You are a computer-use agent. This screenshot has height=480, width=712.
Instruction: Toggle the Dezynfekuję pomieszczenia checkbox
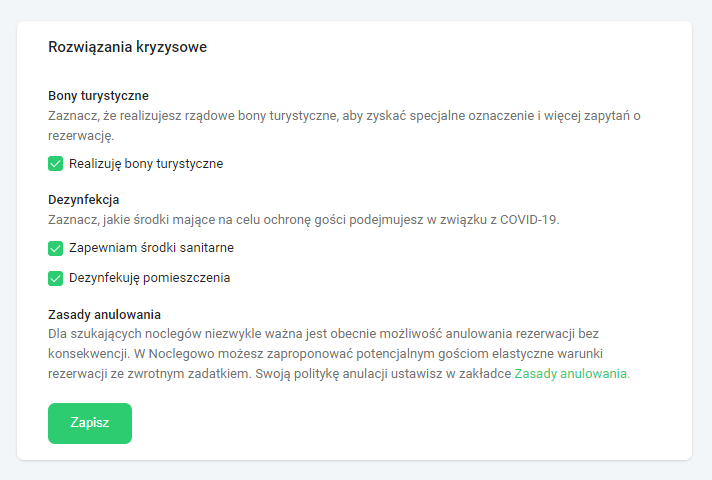click(x=55, y=278)
